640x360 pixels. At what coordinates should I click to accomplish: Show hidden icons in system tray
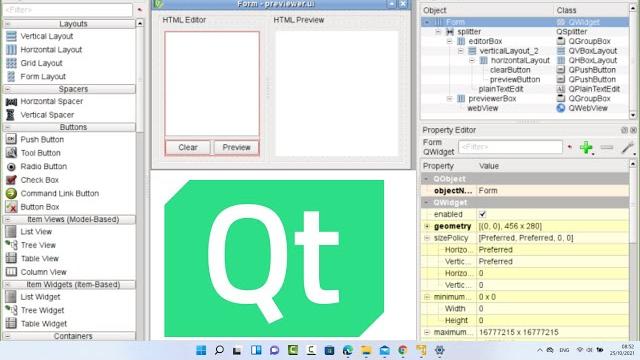pos(540,350)
